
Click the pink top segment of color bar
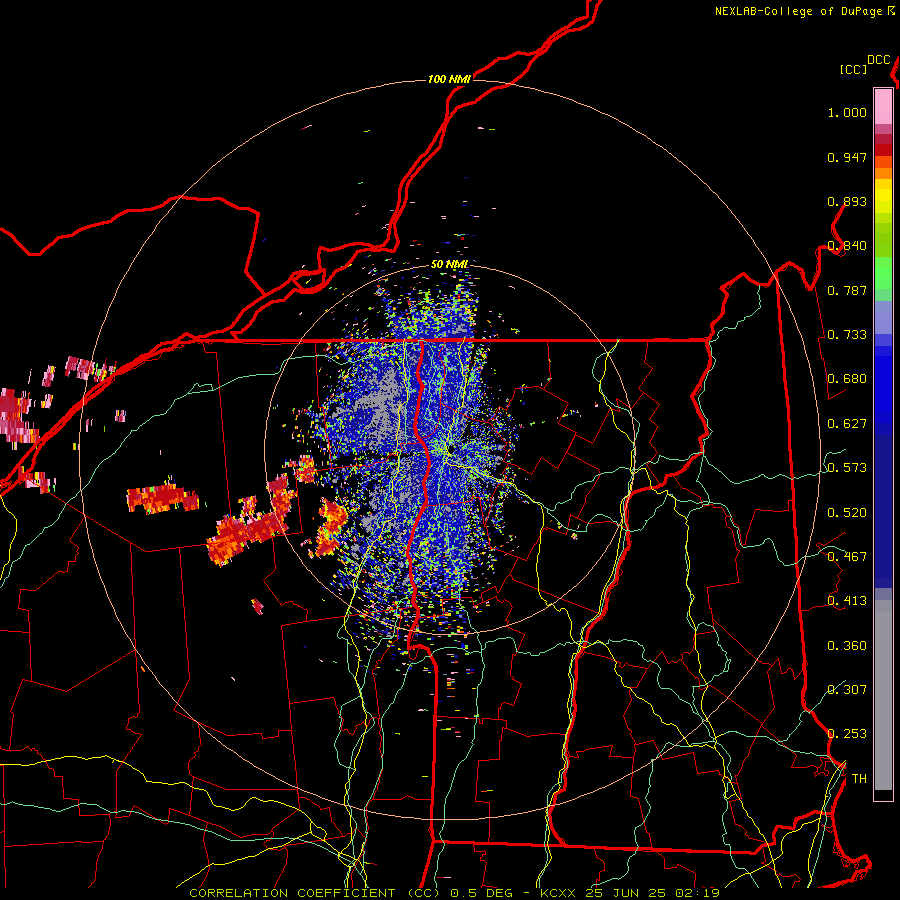(x=883, y=106)
